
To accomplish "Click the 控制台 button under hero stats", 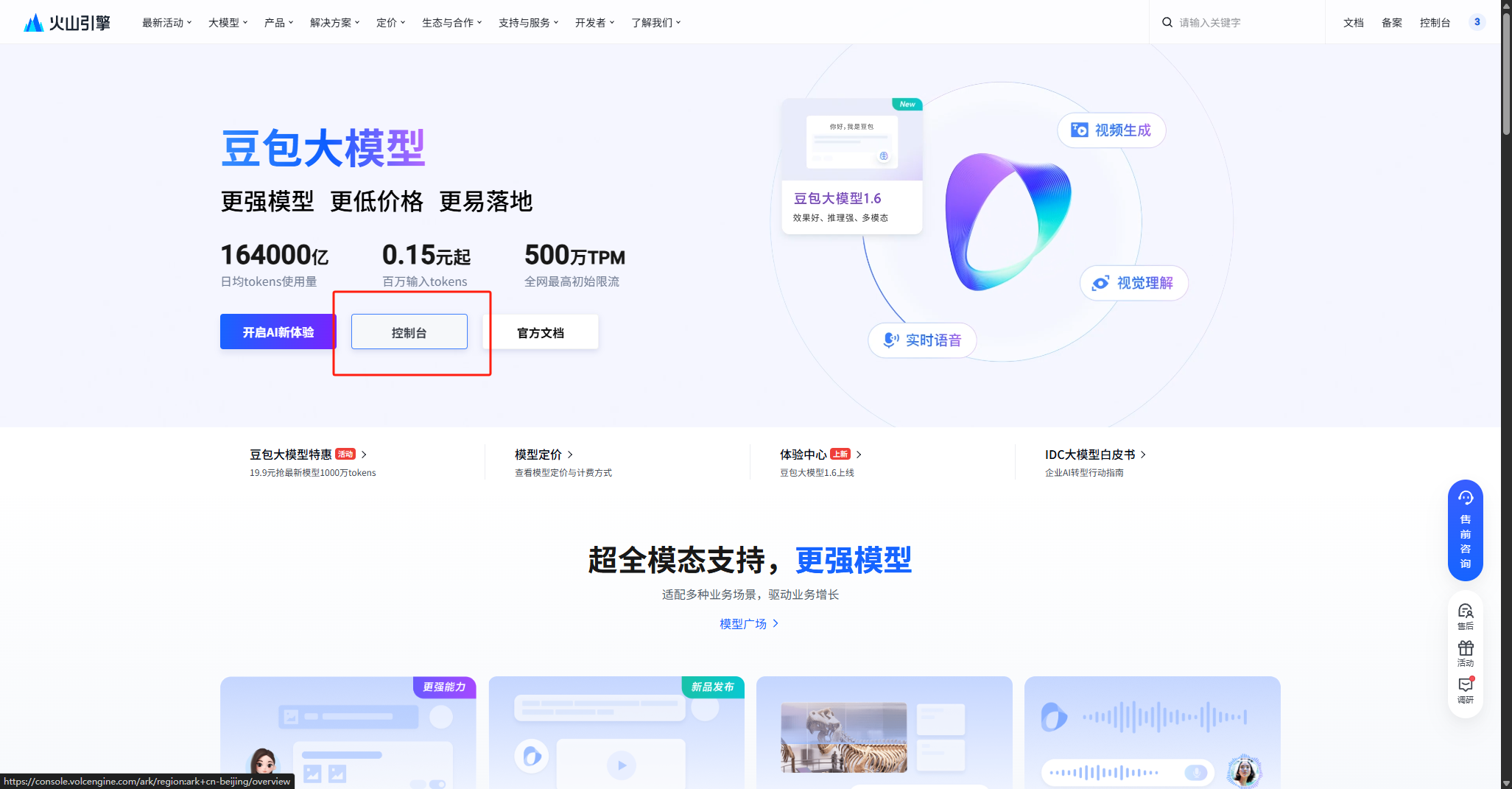I will [x=409, y=332].
